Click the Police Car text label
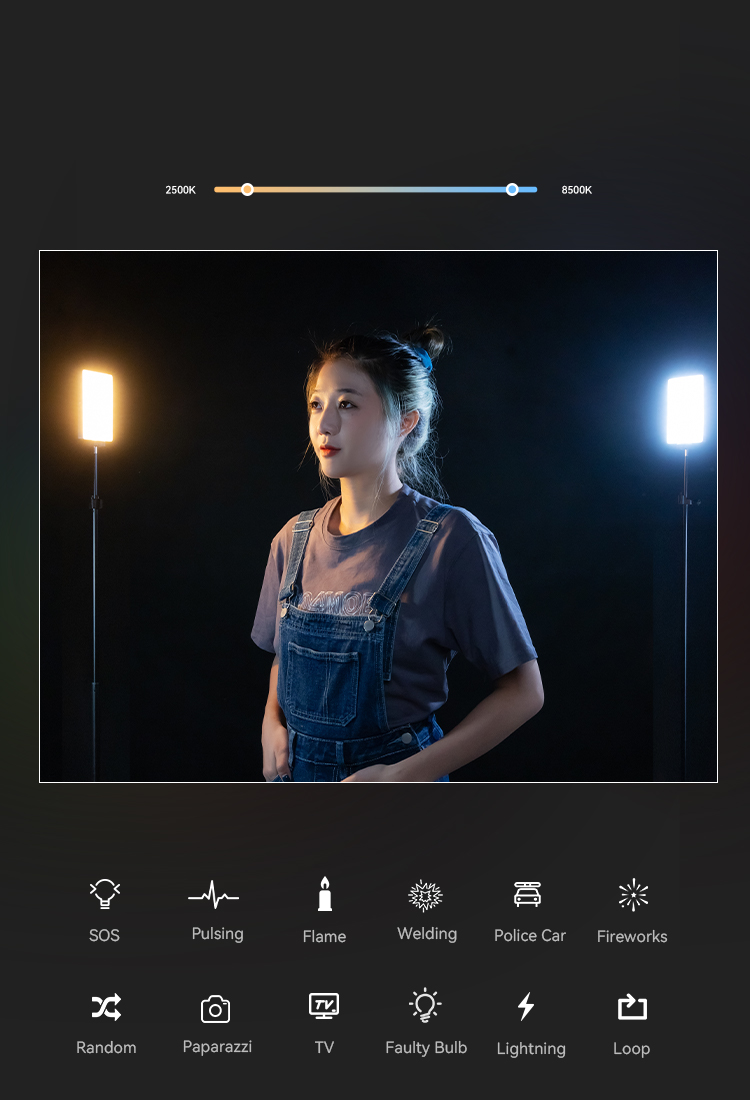The width and height of the screenshot is (750, 1100). 530,936
